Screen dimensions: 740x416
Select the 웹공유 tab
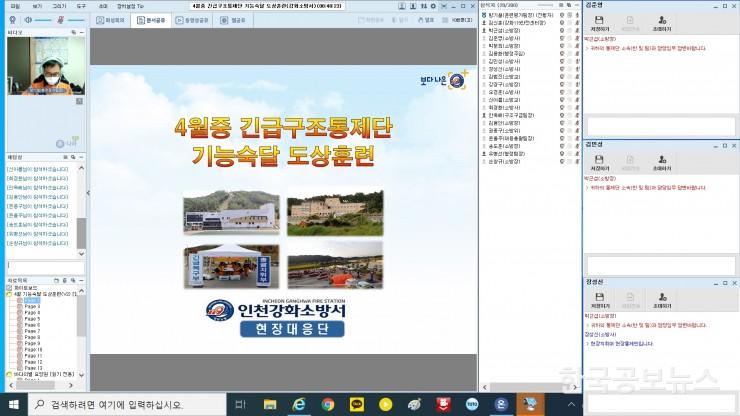pos(233,20)
